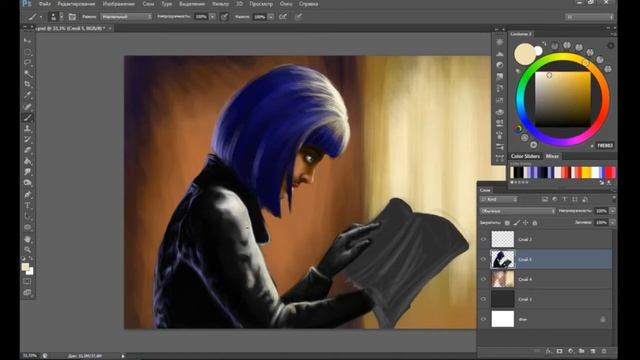The width and height of the screenshot is (640, 360).
Task: Click the hex color value field
Action: 604,146
